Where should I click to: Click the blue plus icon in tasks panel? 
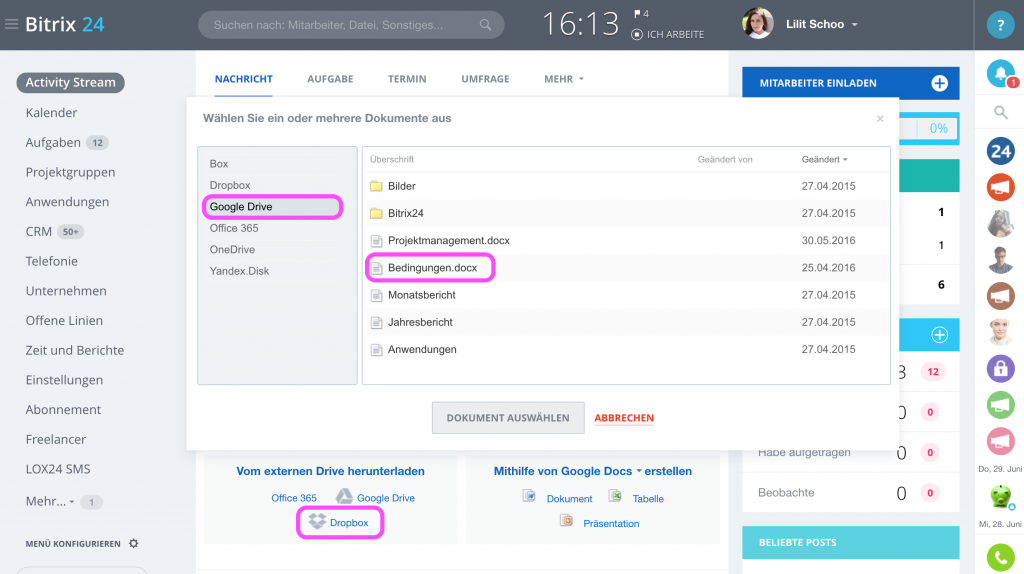tap(939, 335)
